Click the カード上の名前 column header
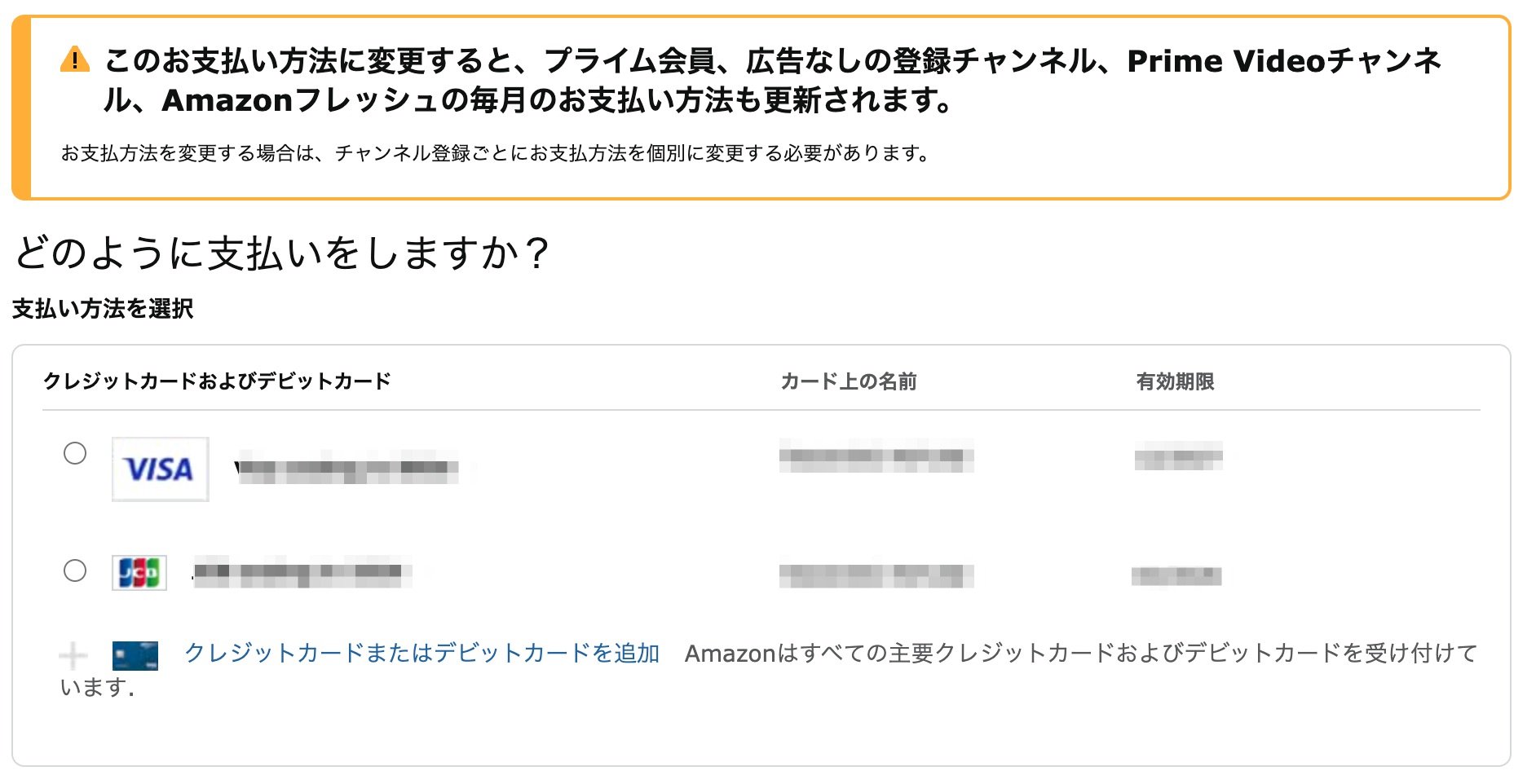Image resolution: width=1536 pixels, height=784 pixels. coord(849,381)
